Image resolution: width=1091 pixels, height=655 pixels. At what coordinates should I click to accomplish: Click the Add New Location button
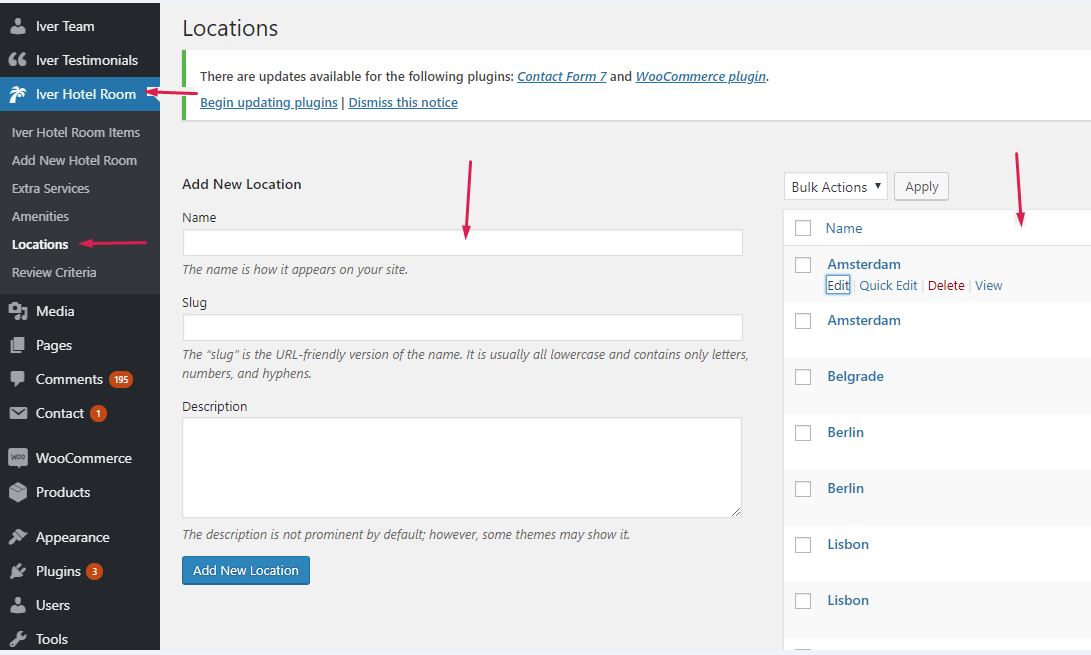(x=246, y=571)
